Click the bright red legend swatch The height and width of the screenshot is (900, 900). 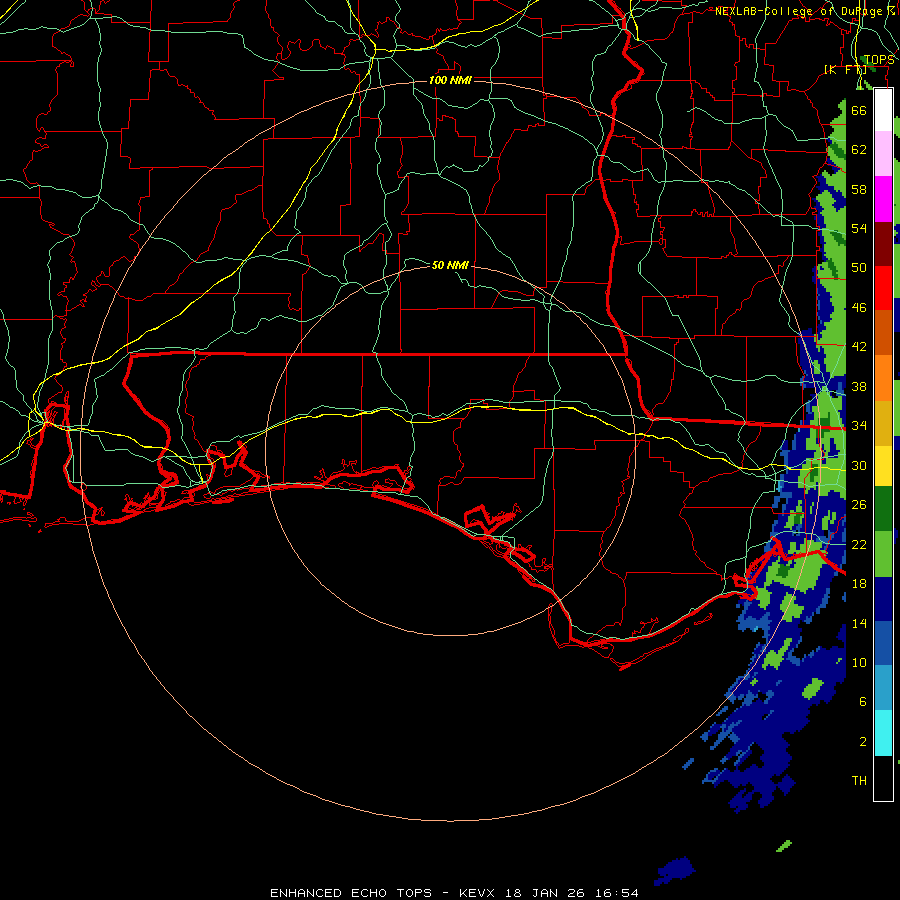(883, 288)
